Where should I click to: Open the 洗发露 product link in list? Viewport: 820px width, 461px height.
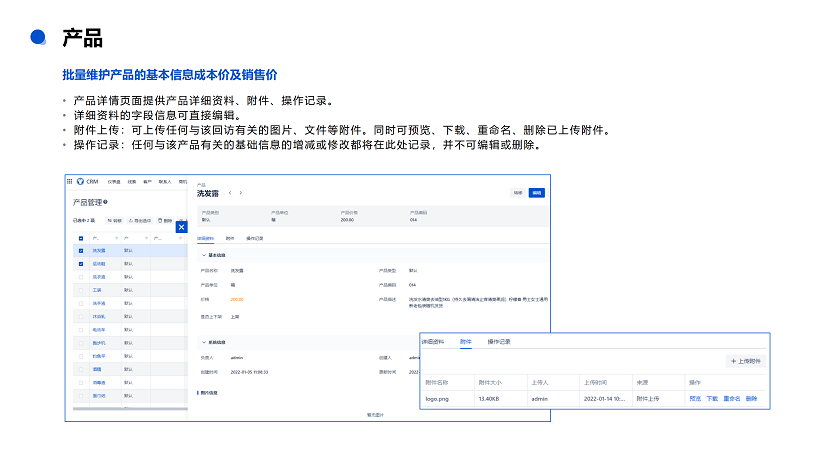pos(99,251)
